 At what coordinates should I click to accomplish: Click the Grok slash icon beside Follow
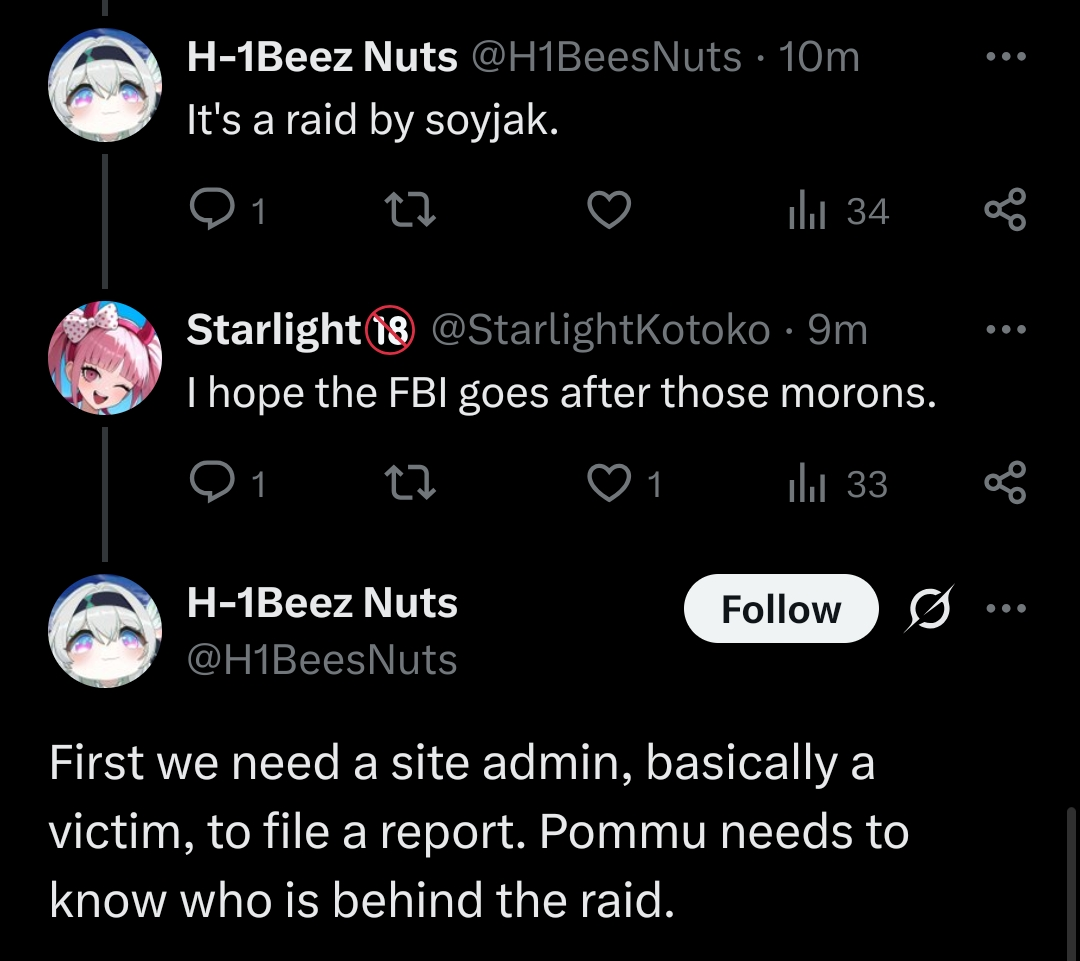pyautogui.click(x=929, y=608)
